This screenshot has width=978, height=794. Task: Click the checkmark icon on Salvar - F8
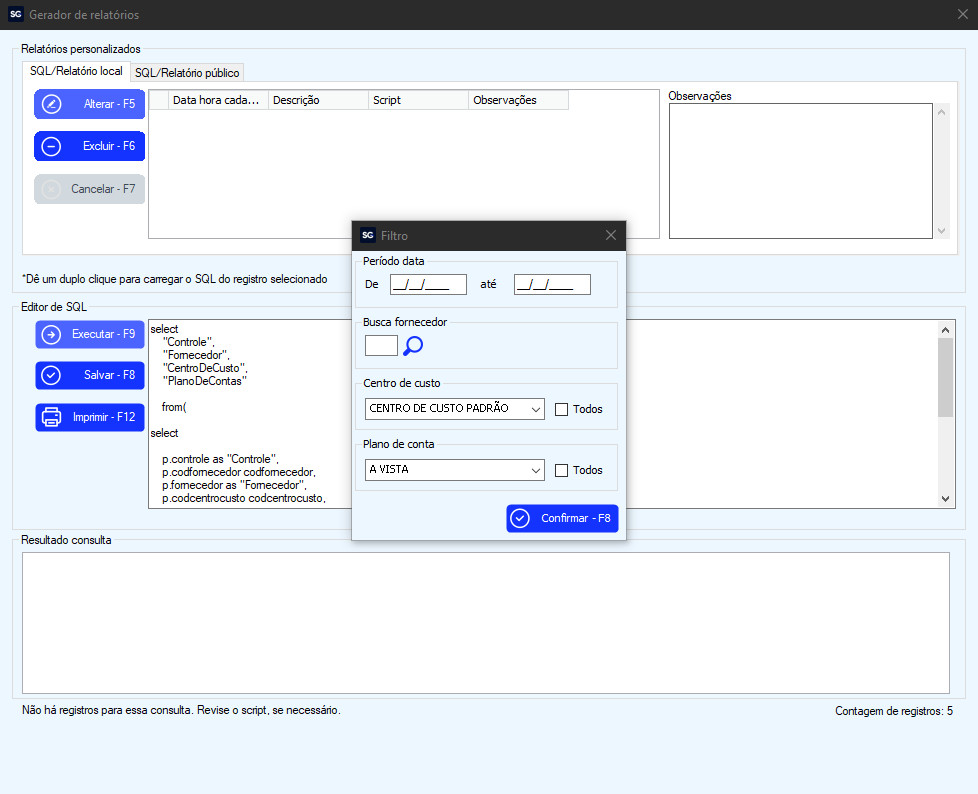click(52, 375)
